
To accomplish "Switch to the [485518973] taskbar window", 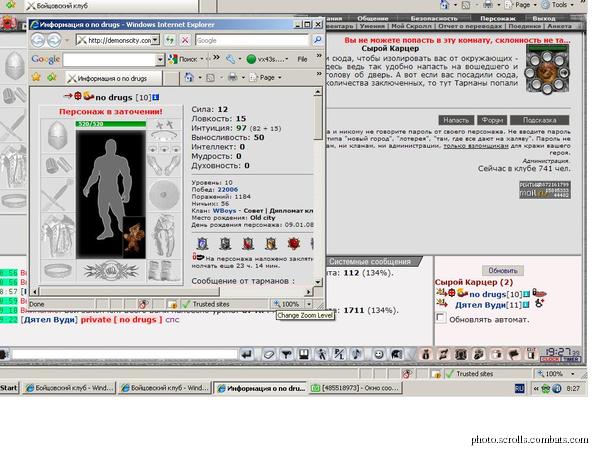I will [356, 388].
